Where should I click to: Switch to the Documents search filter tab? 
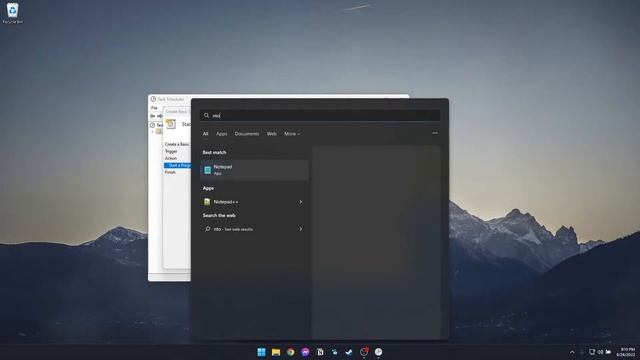click(x=247, y=134)
